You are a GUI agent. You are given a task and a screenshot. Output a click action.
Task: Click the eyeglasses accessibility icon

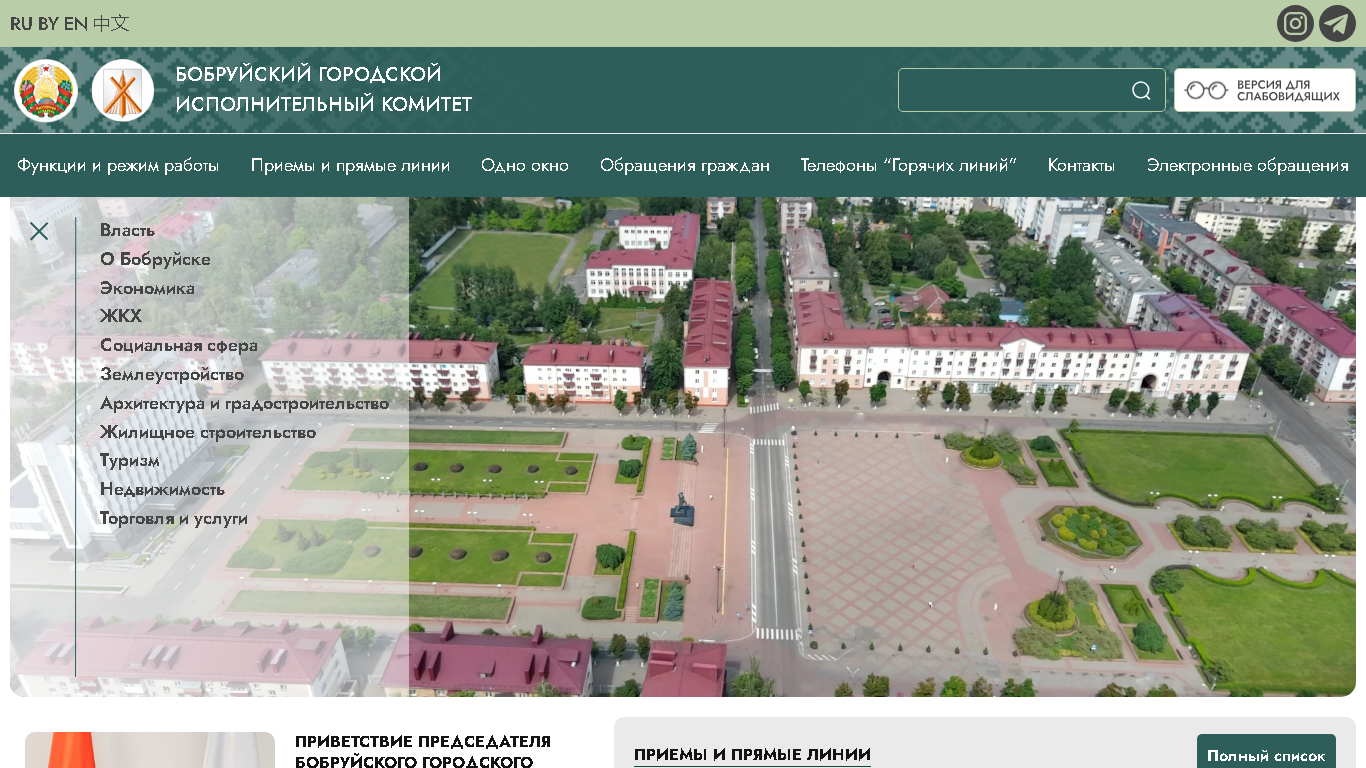click(1206, 91)
